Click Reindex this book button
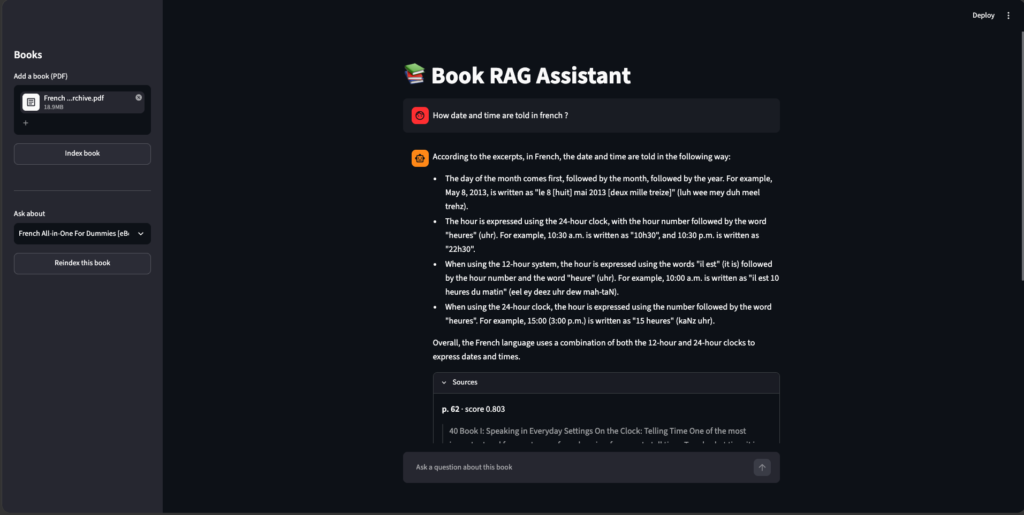 [82, 263]
